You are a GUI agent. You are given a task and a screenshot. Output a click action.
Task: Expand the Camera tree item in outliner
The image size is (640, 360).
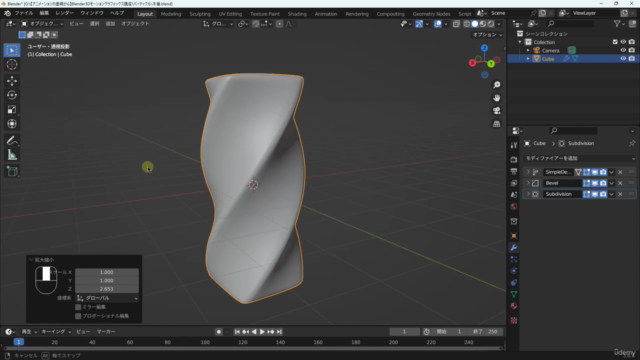[528, 51]
